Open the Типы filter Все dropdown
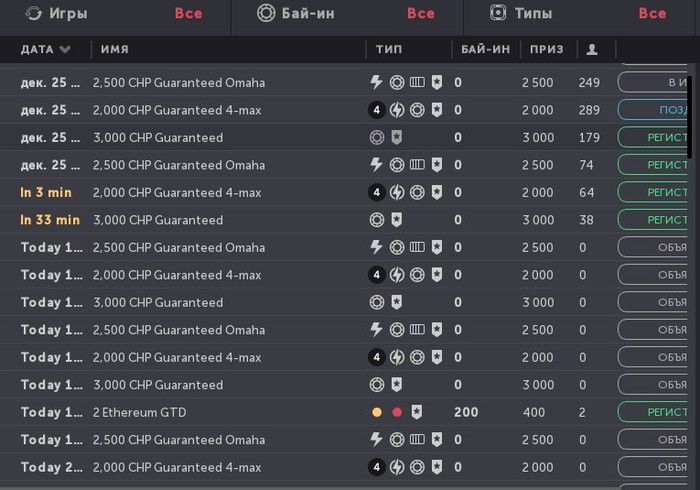The image size is (700, 490). tap(652, 13)
